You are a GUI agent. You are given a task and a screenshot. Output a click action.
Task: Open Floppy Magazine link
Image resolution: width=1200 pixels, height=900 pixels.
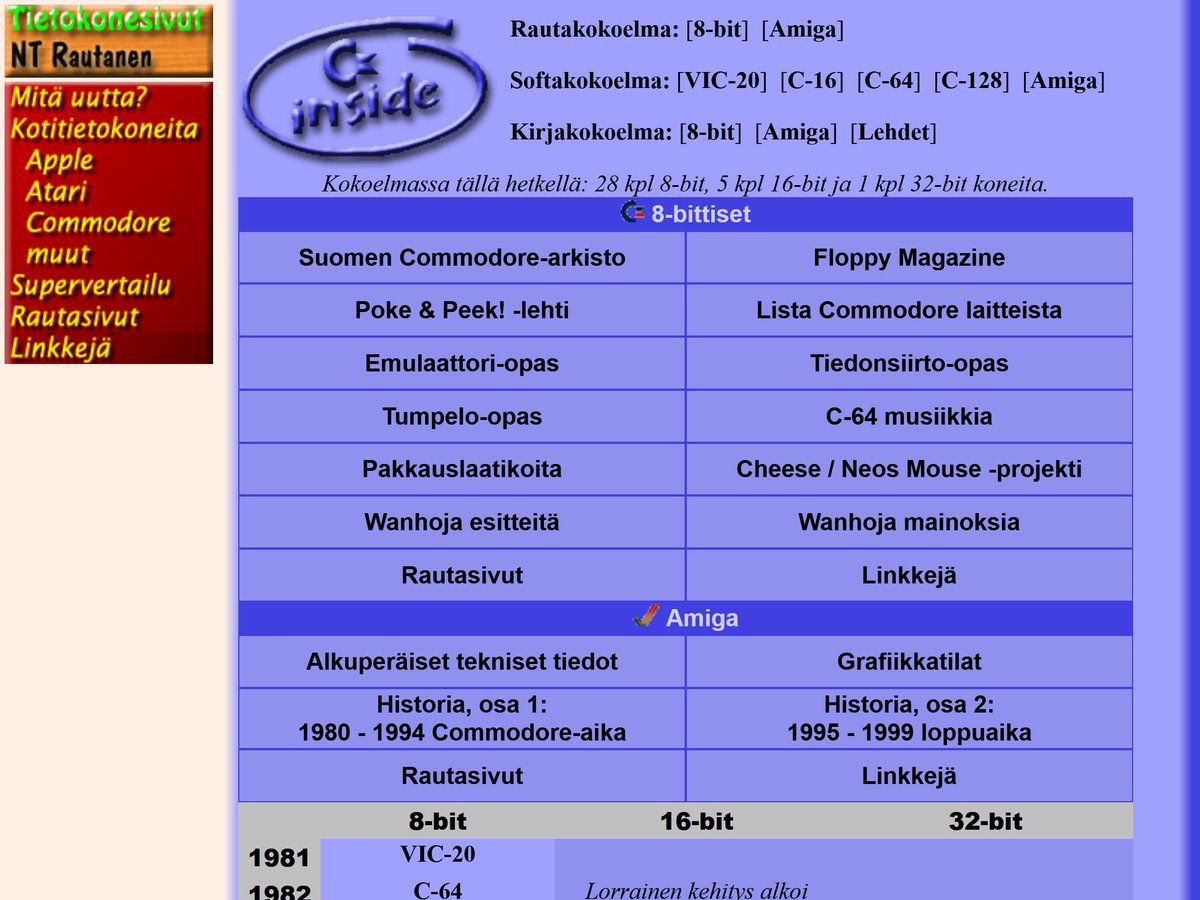coord(909,257)
